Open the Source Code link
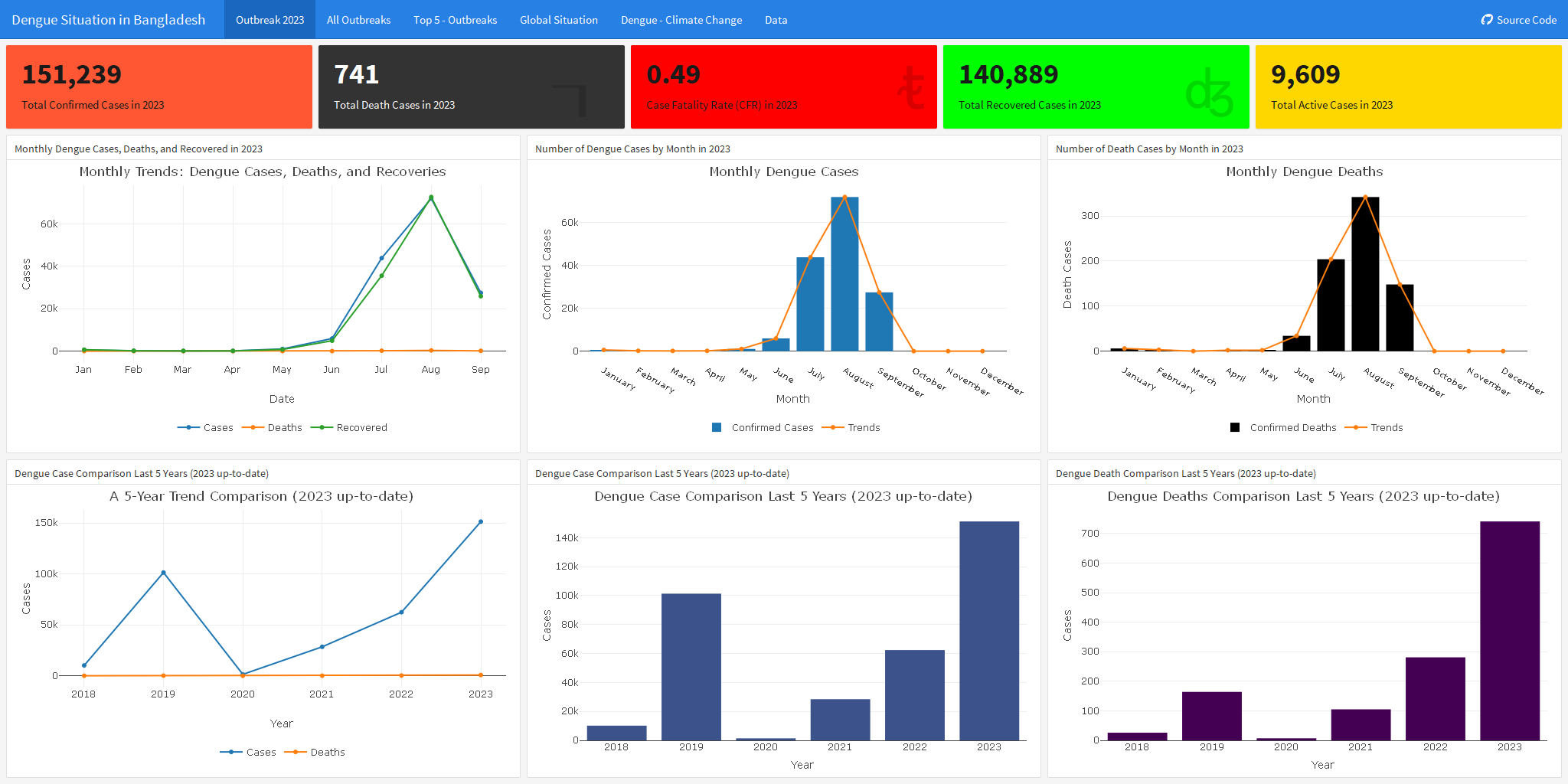 (1519, 20)
